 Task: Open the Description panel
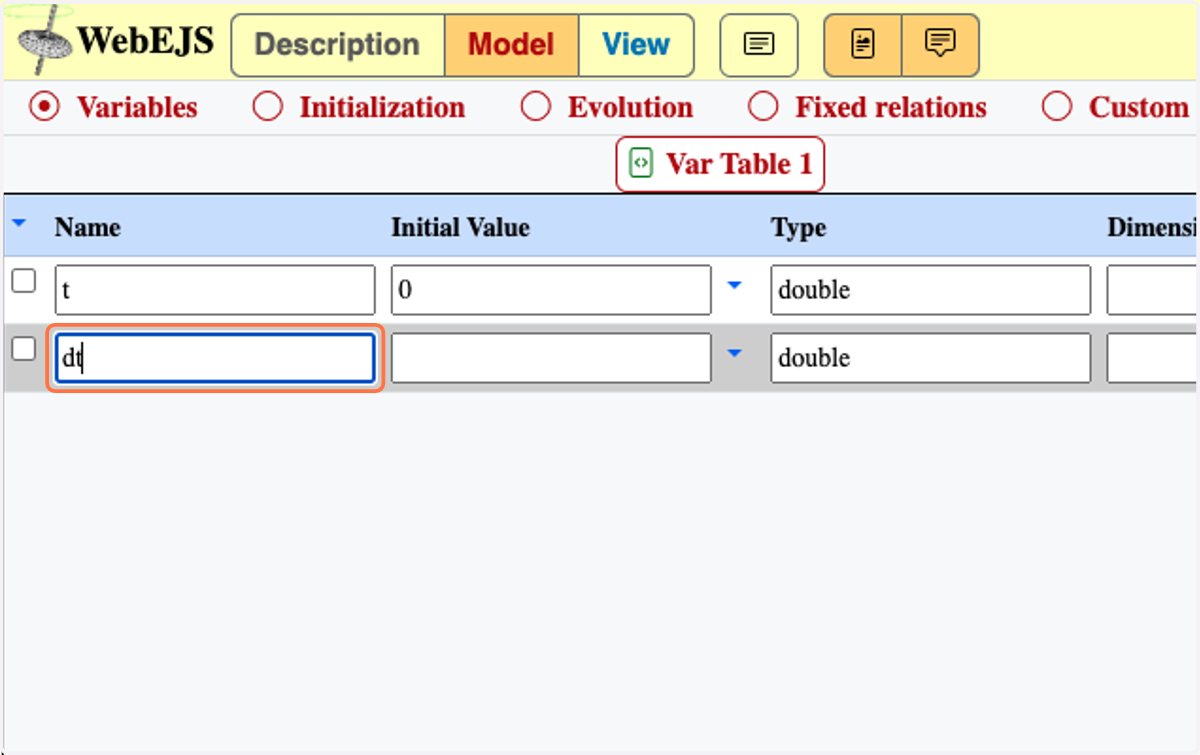point(337,45)
